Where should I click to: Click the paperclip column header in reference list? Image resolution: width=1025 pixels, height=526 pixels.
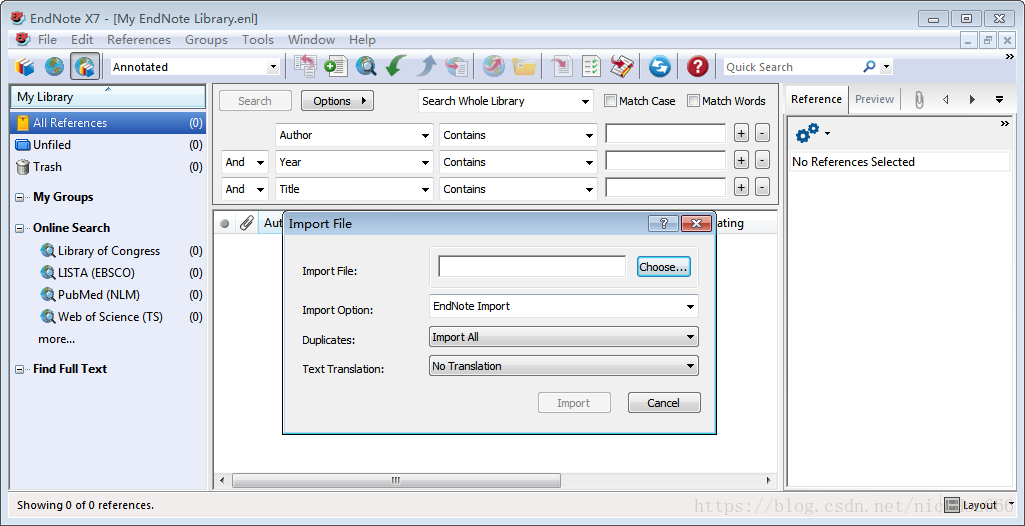point(246,223)
